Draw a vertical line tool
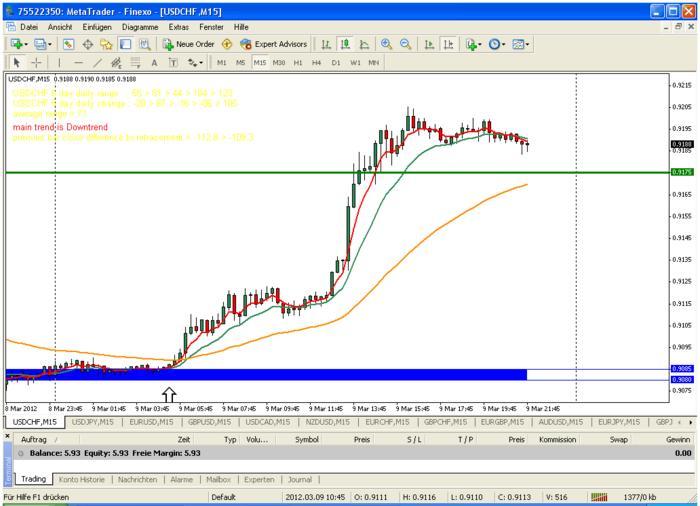 click(x=59, y=63)
